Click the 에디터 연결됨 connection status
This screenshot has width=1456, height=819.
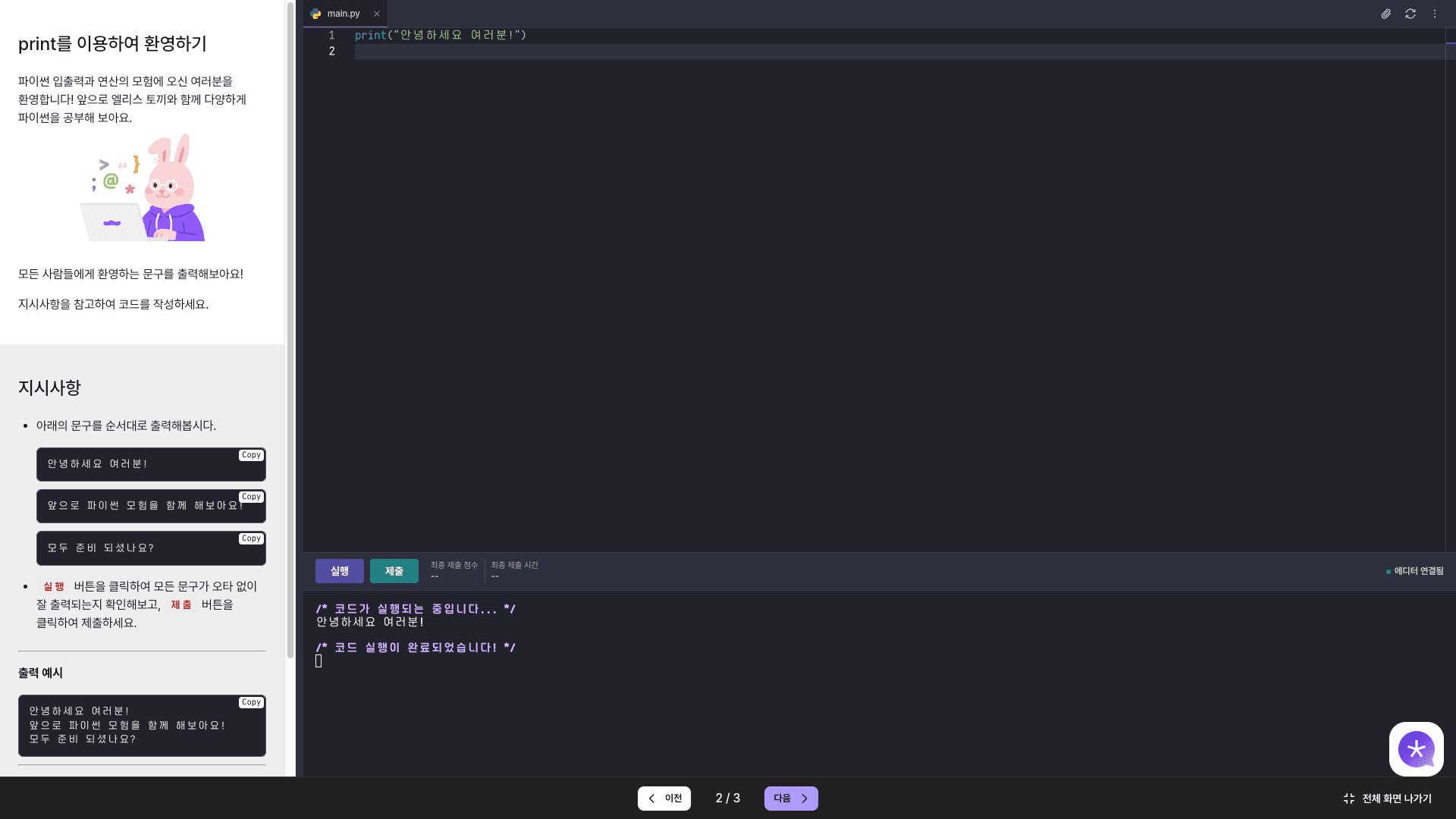click(1415, 571)
